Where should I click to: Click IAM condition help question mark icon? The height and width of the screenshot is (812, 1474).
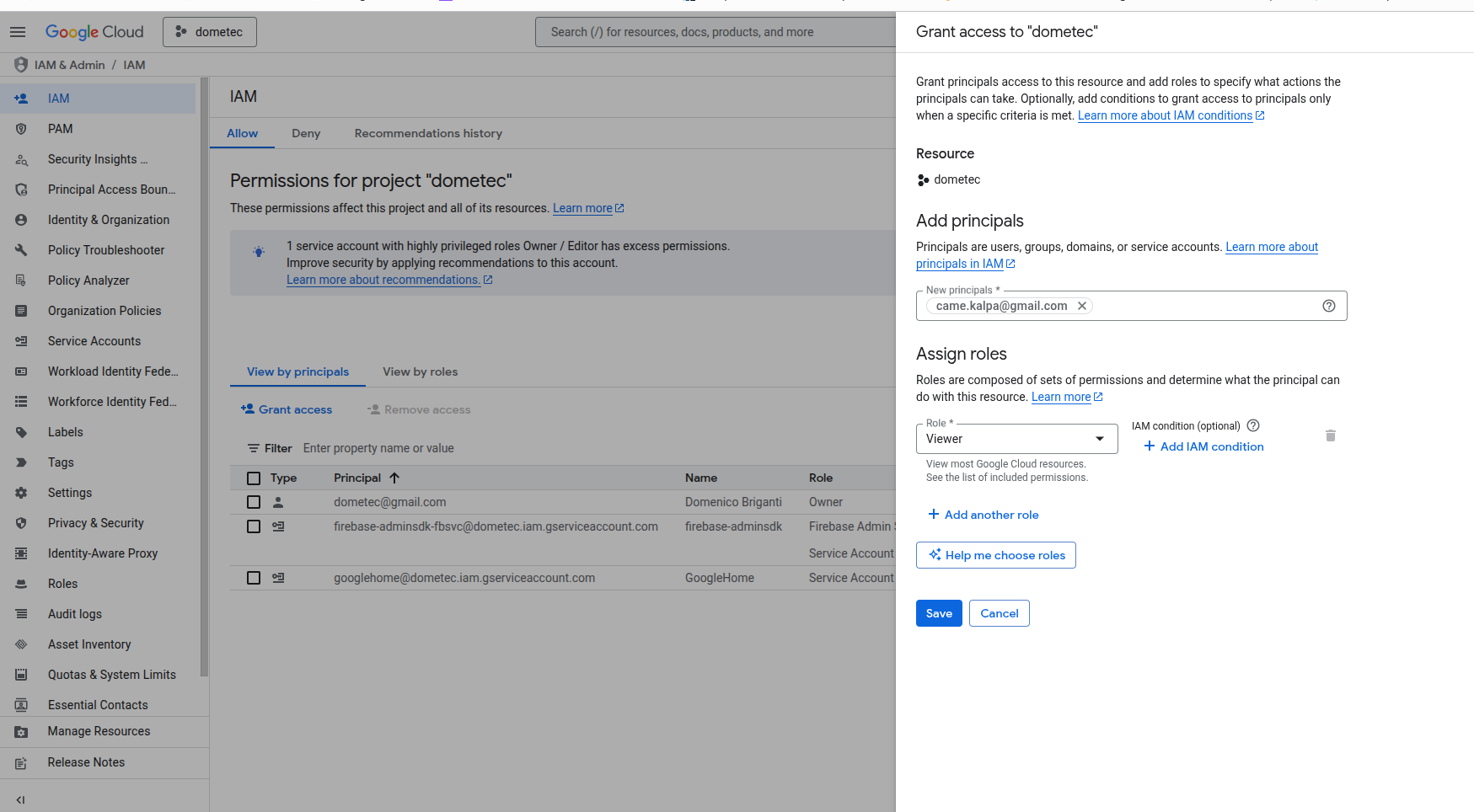coord(1252,425)
